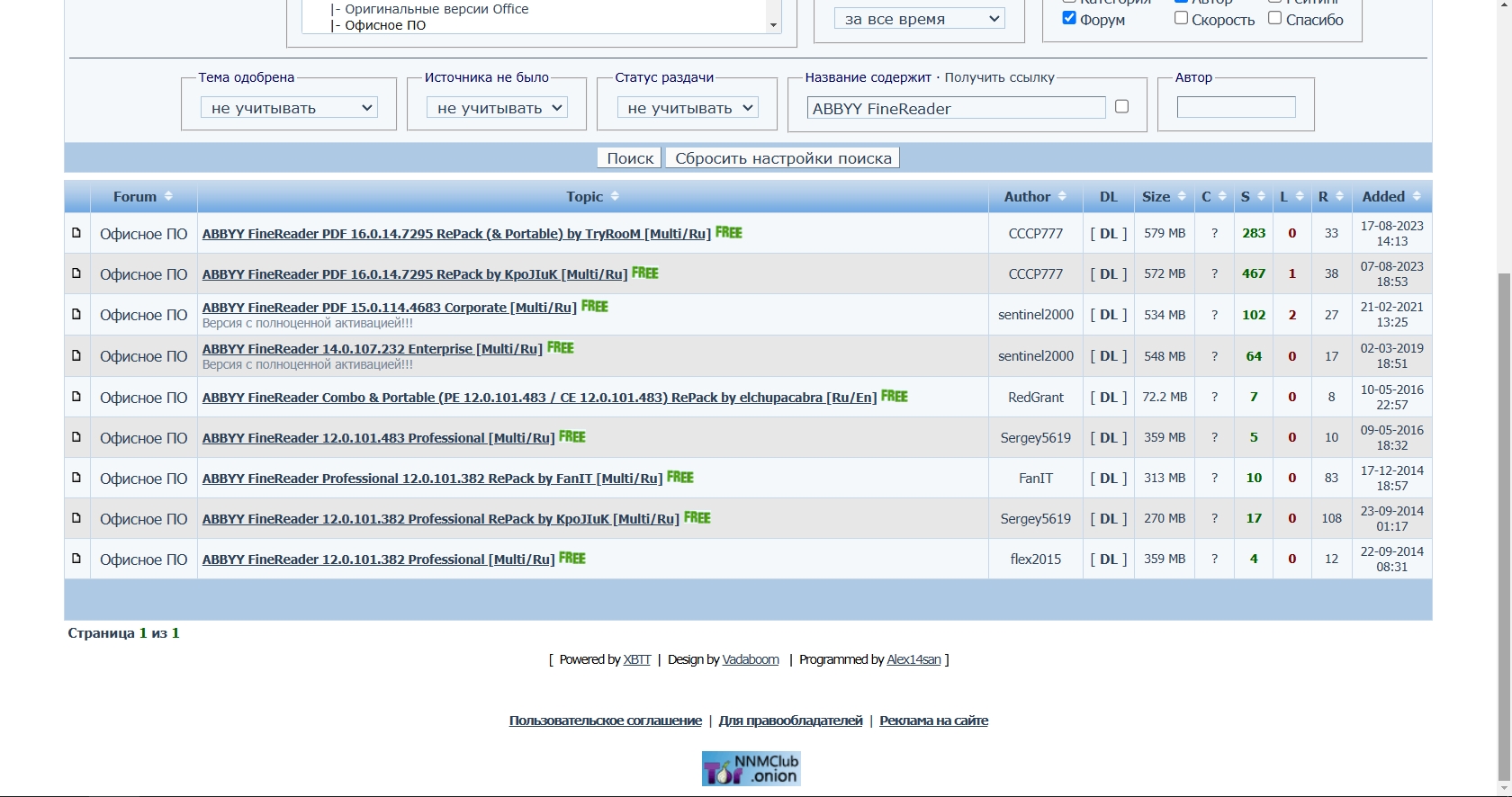Enable the Спасибо checkbox
Image resolution: width=1512 pixels, height=797 pixels.
pyautogui.click(x=1275, y=18)
